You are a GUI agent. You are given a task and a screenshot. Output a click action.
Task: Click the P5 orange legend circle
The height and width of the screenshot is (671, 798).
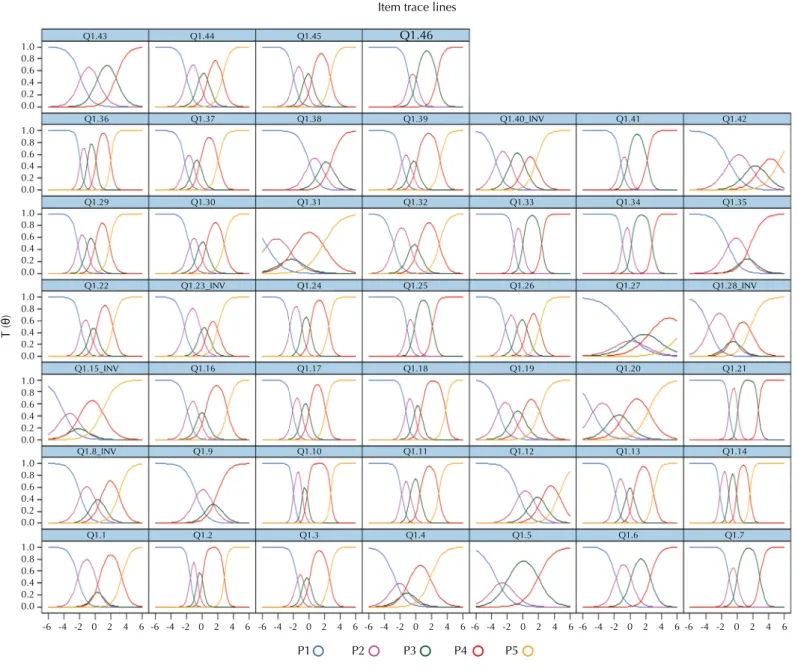click(528, 651)
